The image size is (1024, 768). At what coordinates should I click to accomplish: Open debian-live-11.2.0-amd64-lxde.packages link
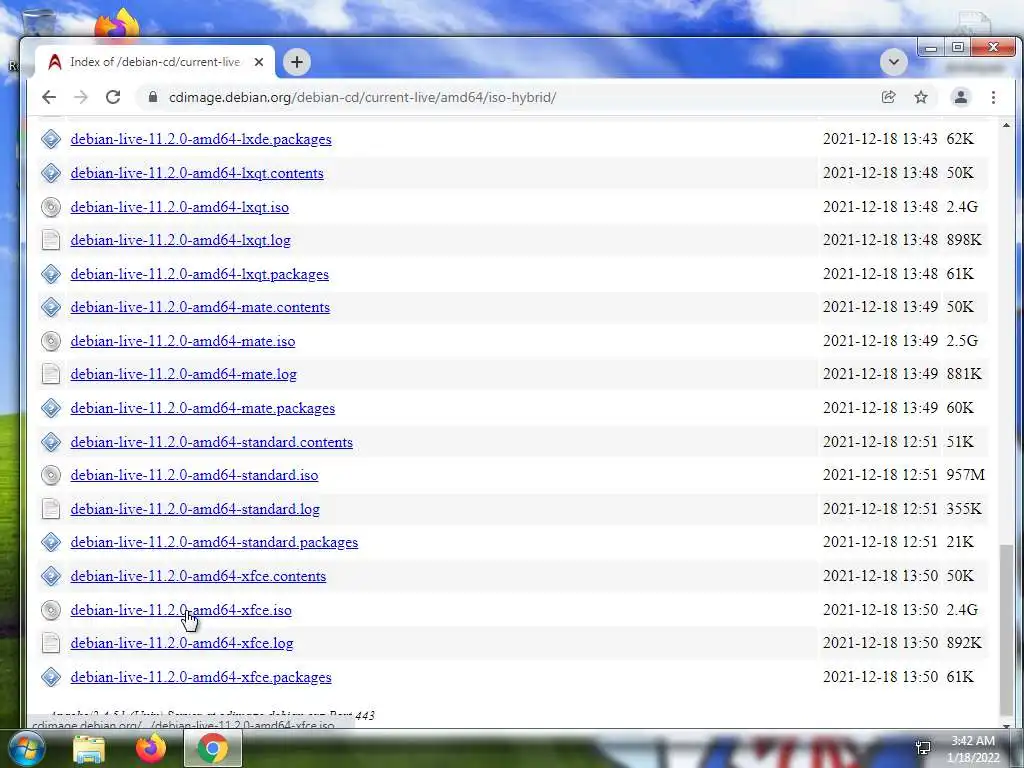pyautogui.click(x=201, y=139)
